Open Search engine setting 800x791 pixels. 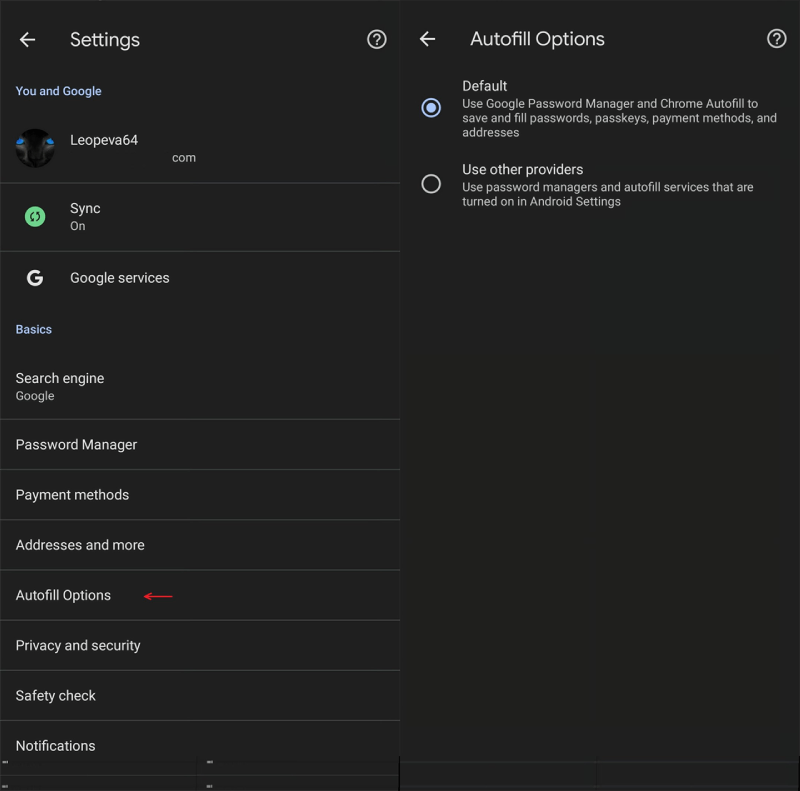point(60,386)
